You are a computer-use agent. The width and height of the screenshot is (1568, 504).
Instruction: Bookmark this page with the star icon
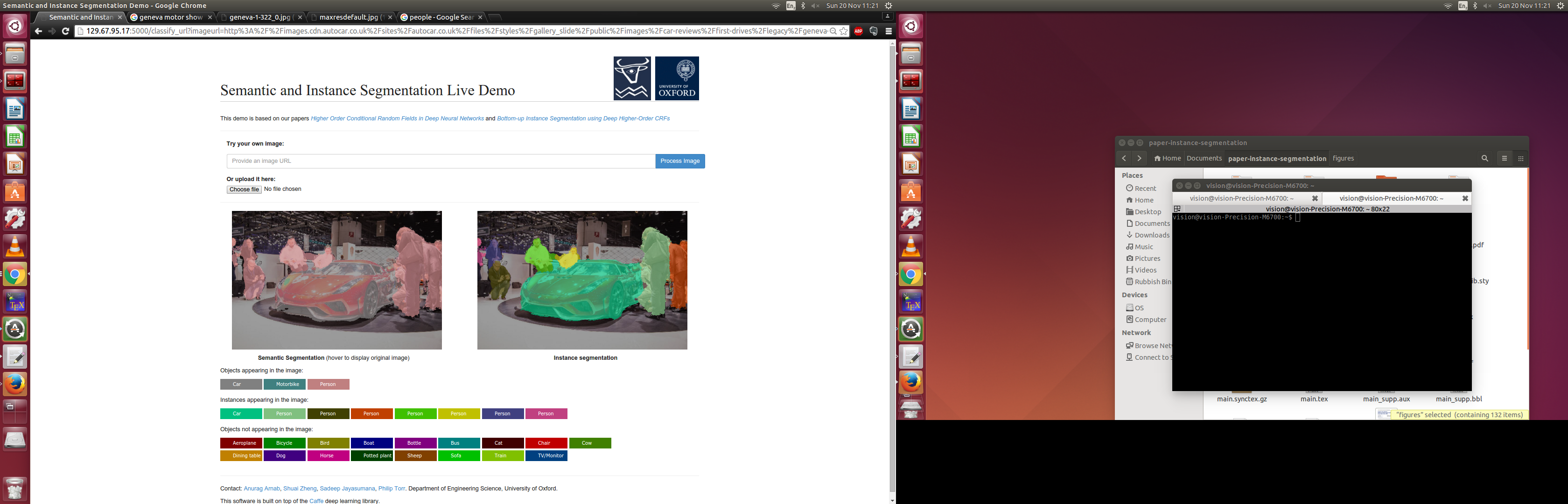pyautogui.click(x=843, y=31)
